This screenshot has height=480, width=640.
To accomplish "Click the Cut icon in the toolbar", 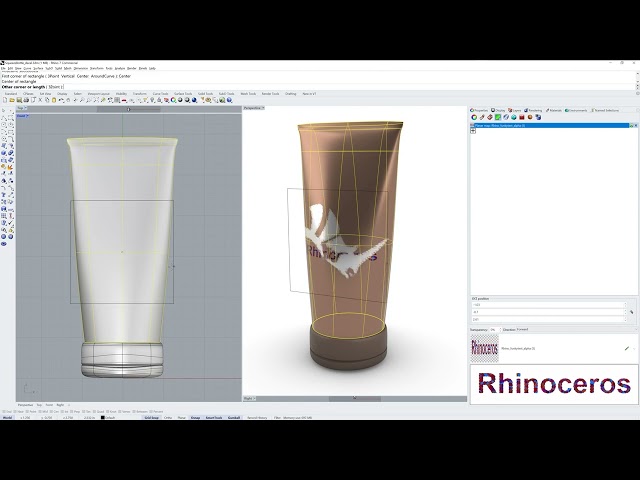I will tap(40, 100).
